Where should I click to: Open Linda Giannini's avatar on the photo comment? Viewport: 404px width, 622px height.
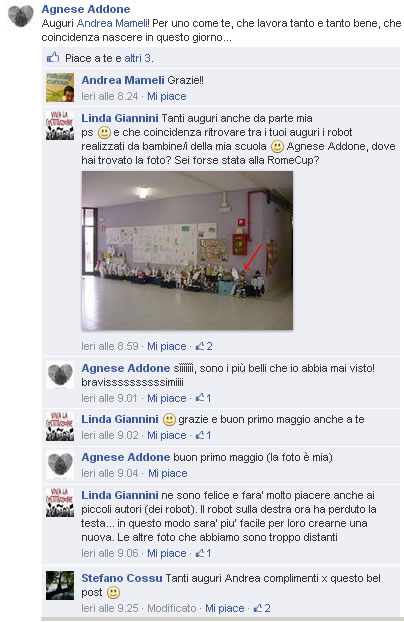60,125
